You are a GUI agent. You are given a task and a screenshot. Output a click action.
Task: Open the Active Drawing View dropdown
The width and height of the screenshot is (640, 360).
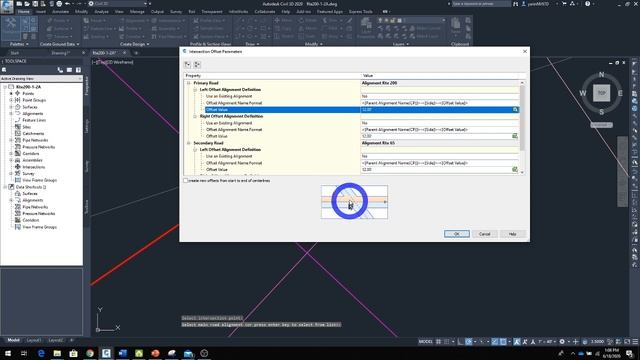click(x=41, y=78)
